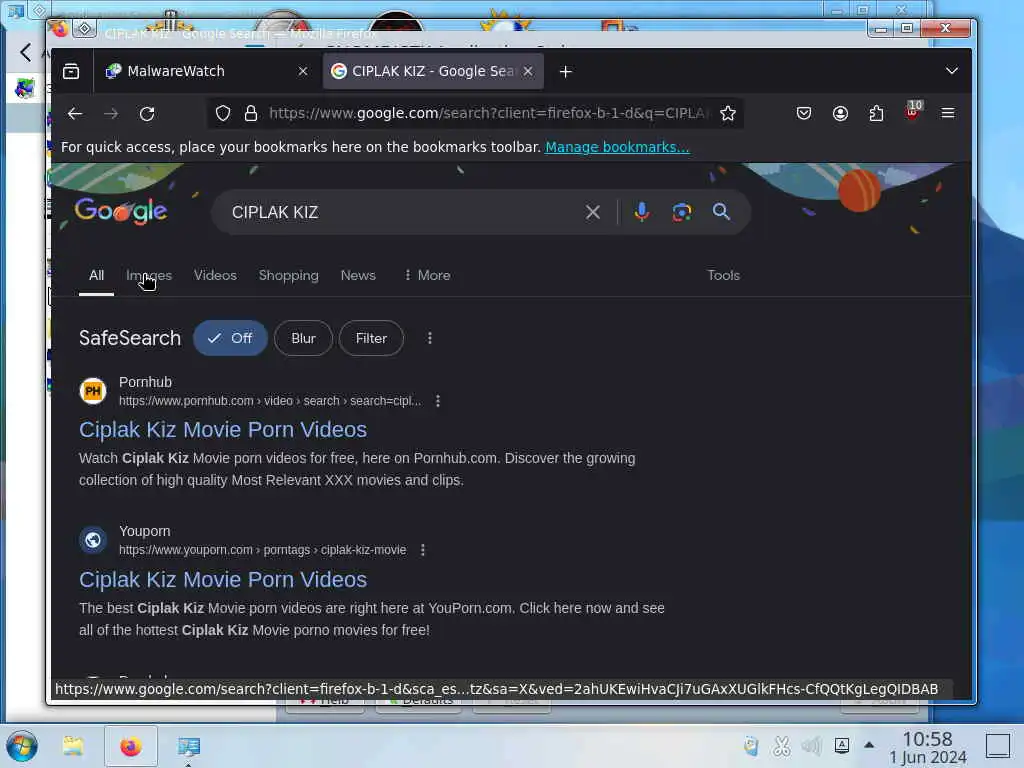Switch to Images results tab
The width and height of the screenshot is (1024, 768).
point(149,276)
